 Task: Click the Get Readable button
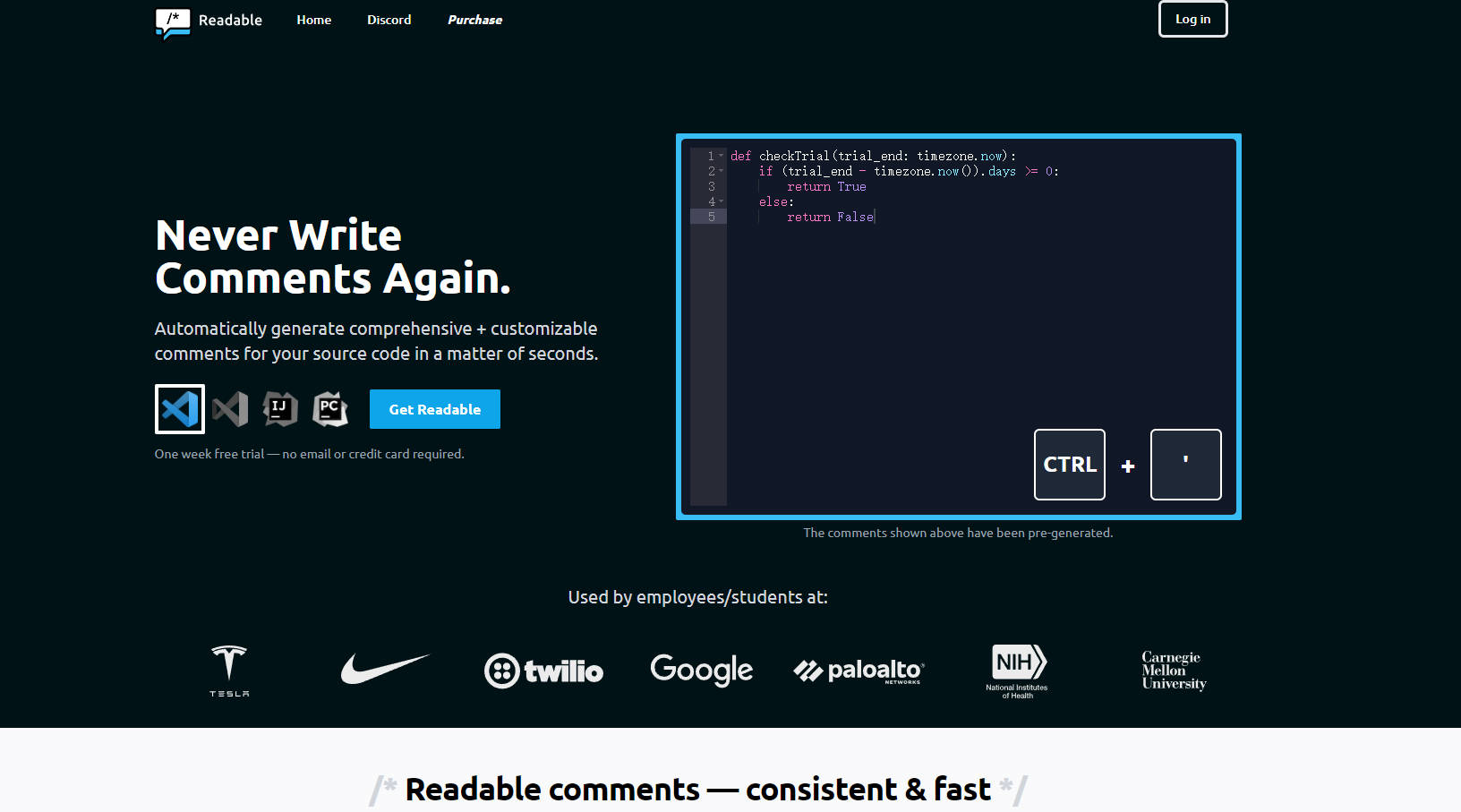coord(434,408)
